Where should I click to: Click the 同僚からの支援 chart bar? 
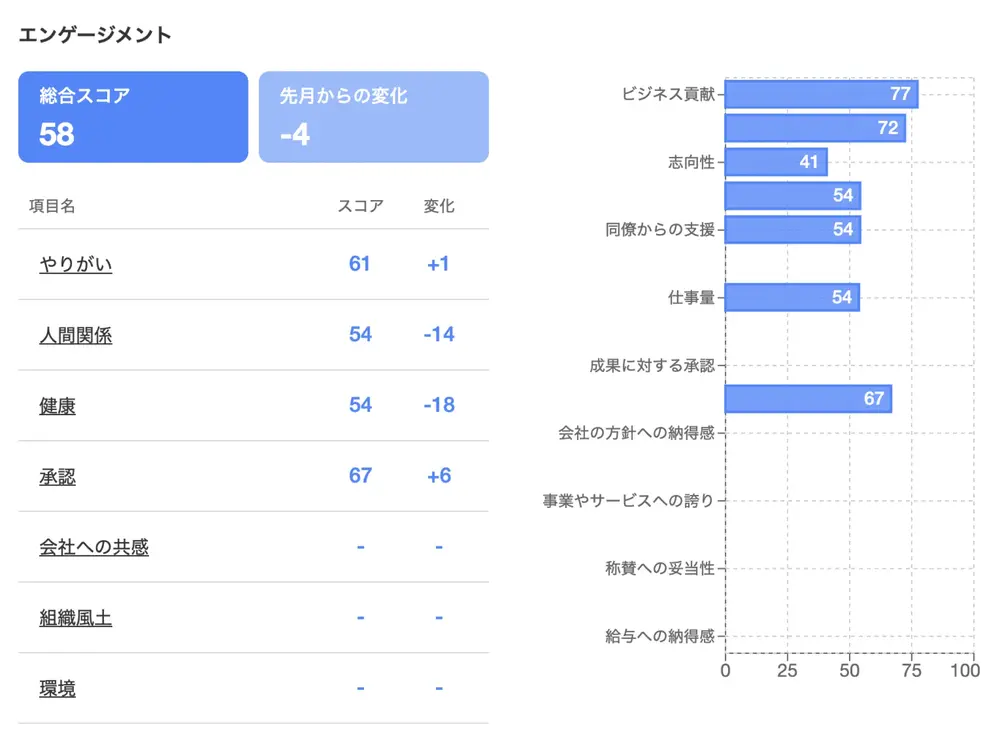(x=792, y=230)
